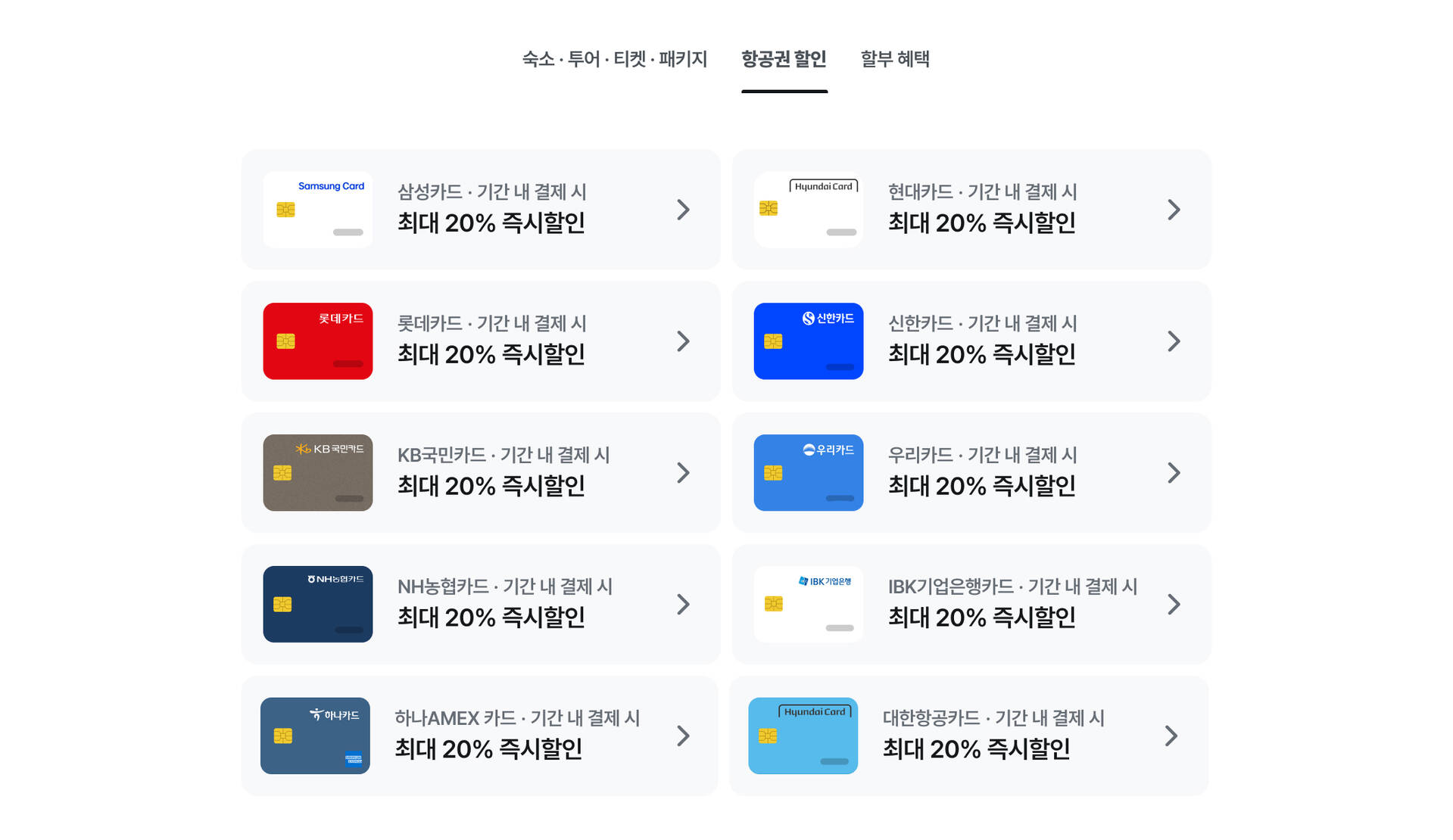
Task: Open 현대카드 discount via right chevron
Action: pyautogui.click(x=1174, y=210)
